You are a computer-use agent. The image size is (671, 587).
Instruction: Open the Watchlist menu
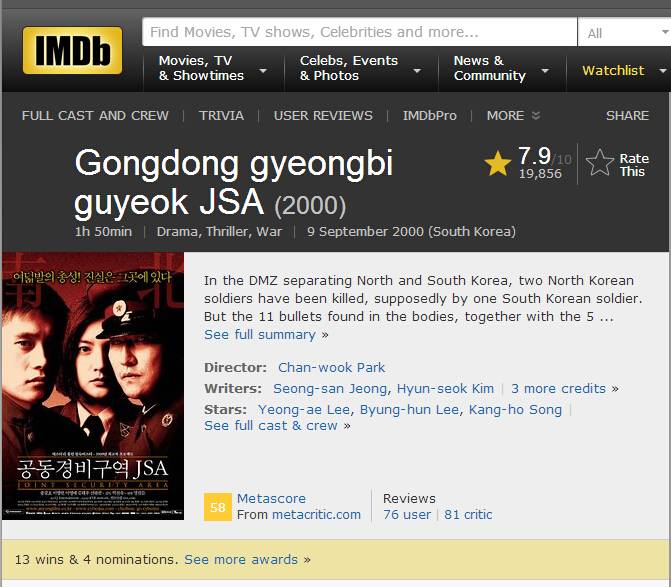623,71
